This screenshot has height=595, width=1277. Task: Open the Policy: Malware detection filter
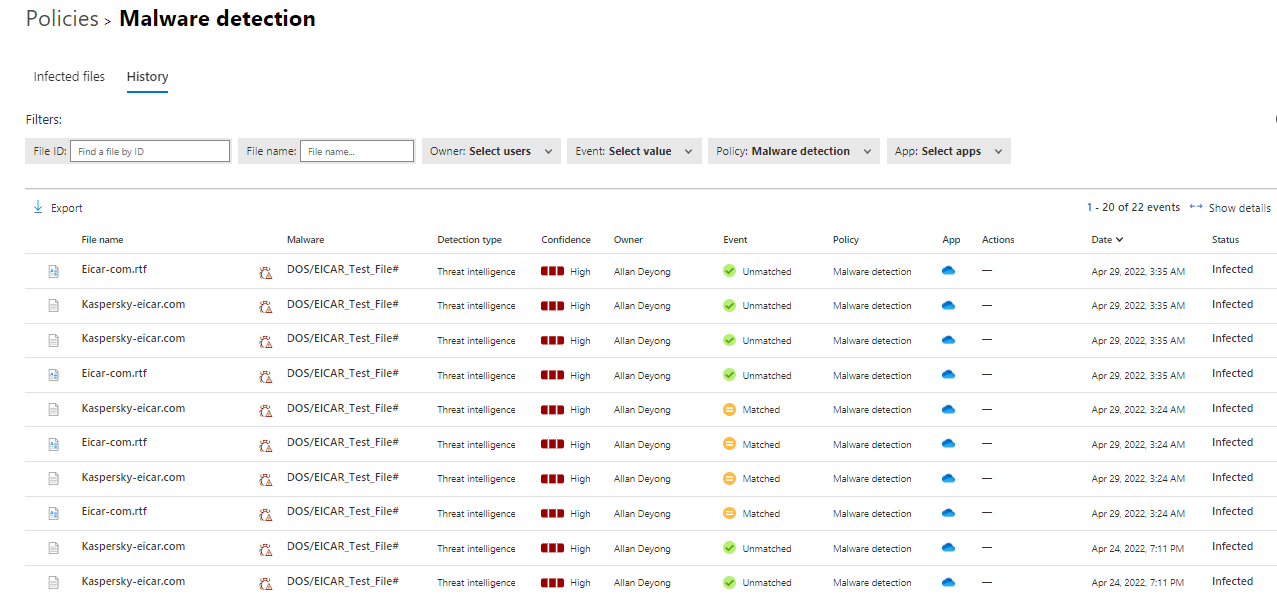(x=793, y=151)
